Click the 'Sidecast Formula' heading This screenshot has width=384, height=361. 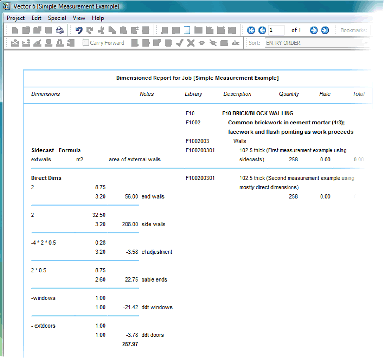(x=56, y=150)
